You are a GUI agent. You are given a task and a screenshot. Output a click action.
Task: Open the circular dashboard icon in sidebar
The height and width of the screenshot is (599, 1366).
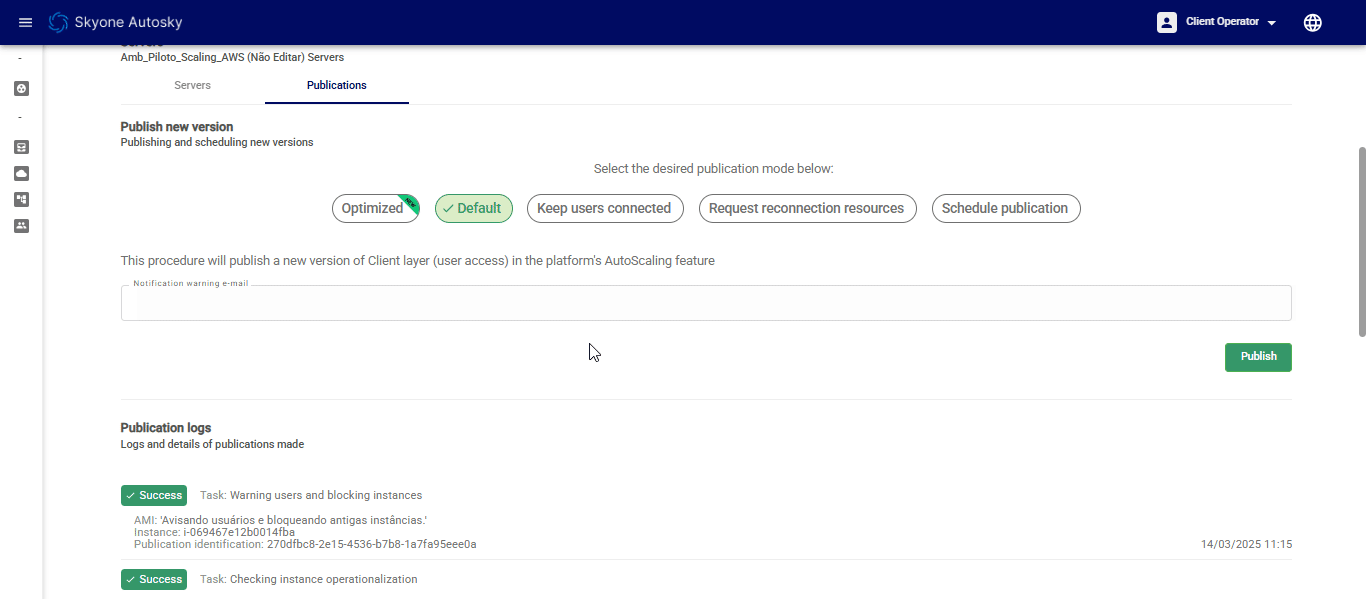pos(22,88)
